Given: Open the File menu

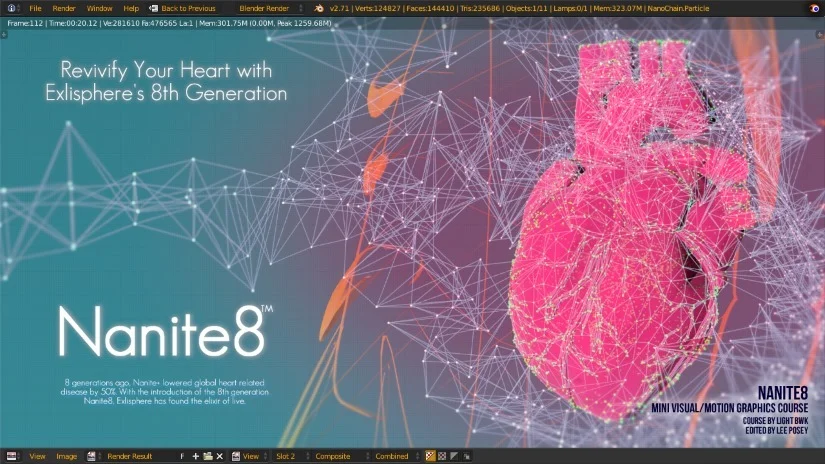Looking at the screenshot, I should click(35, 8).
